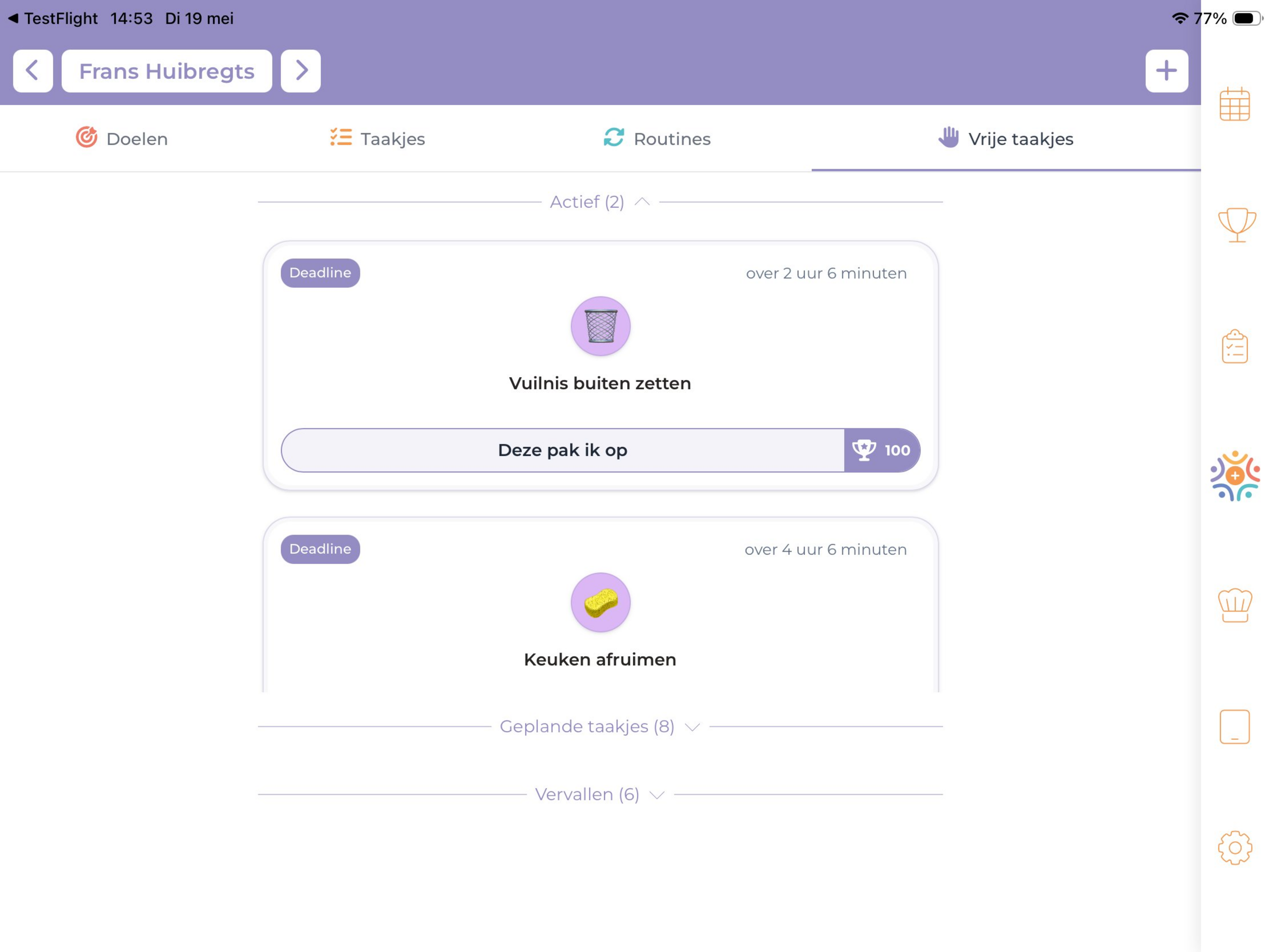Return to TestFlight via status bar back arrow

[x=53, y=19]
